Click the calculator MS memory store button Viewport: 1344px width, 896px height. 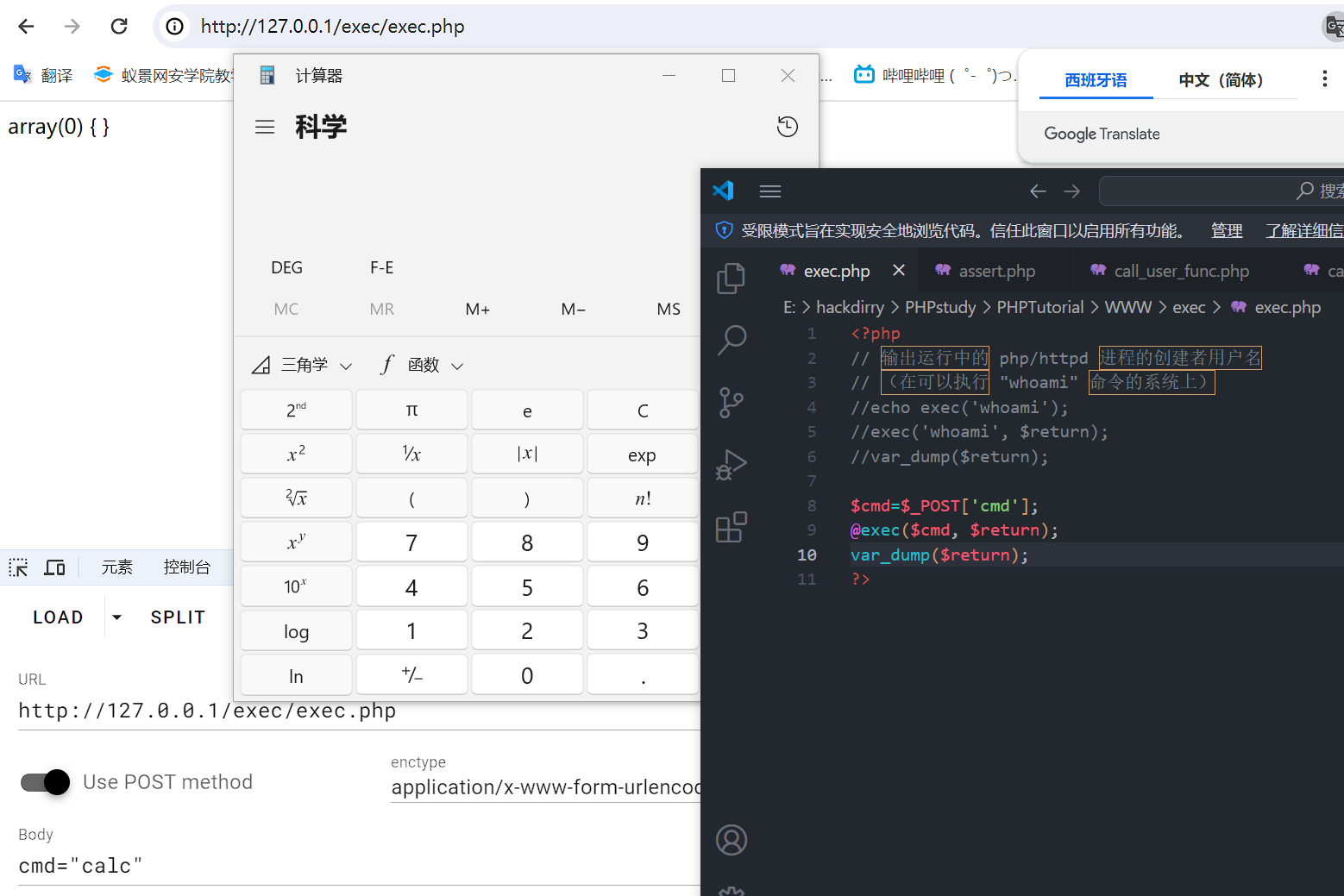pyautogui.click(x=669, y=310)
